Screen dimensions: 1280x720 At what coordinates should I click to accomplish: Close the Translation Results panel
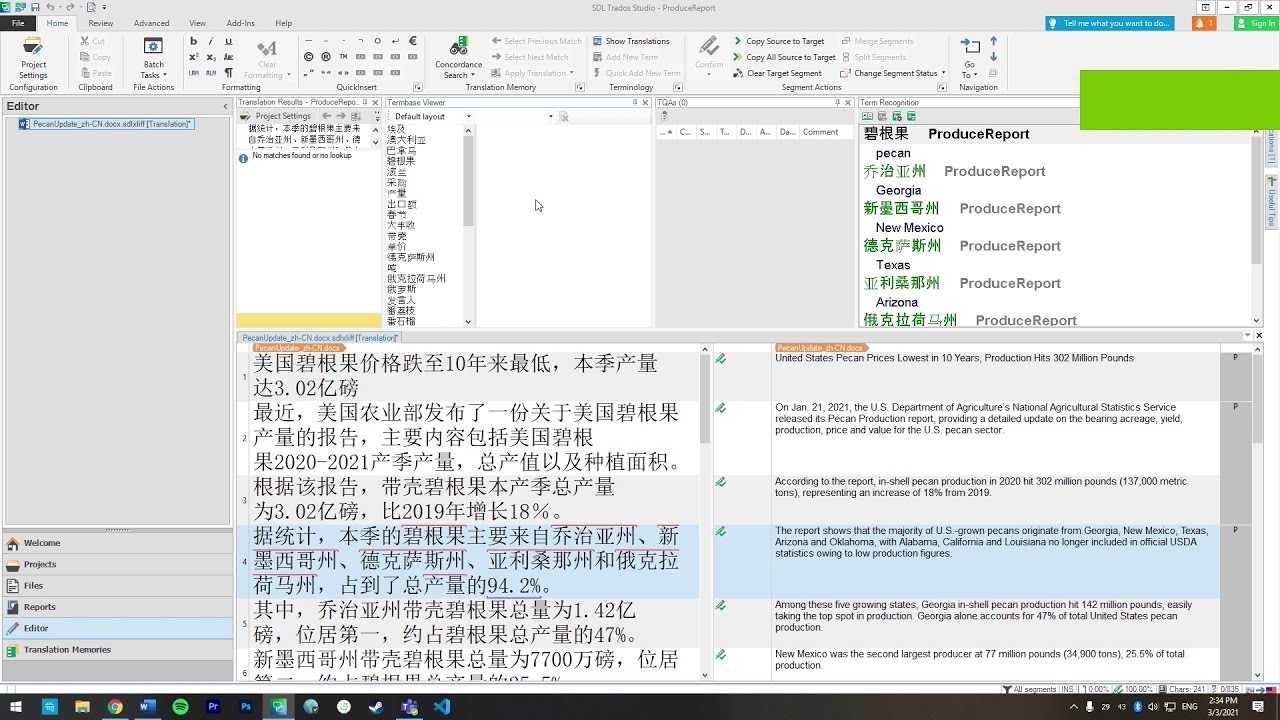[376, 102]
